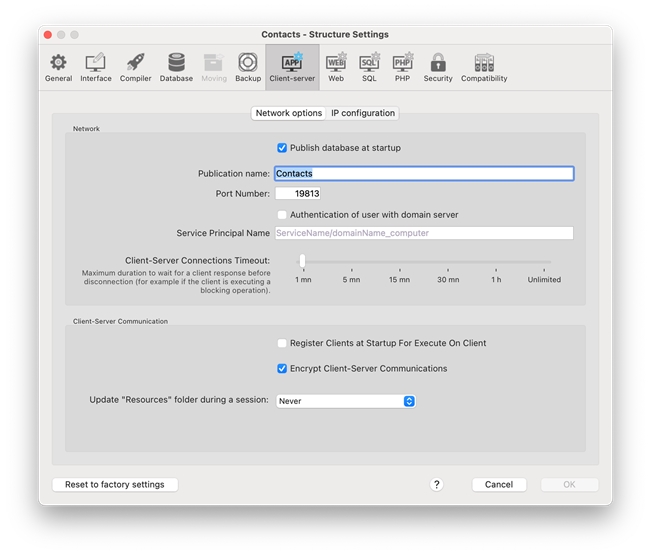
Task: Open the Backup vault icon
Action: click(x=248, y=63)
